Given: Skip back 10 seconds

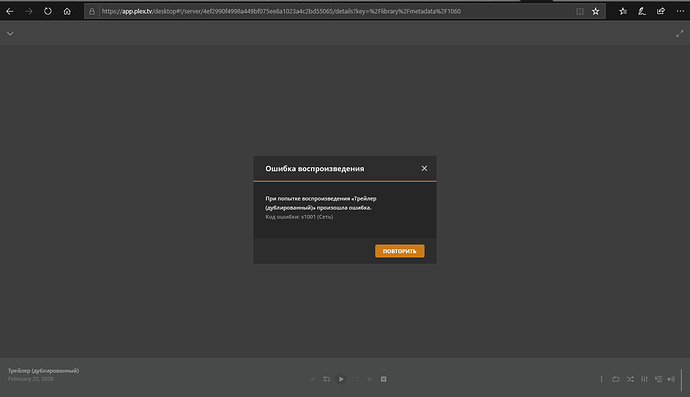Looking at the screenshot, I should tap(327, 379).
